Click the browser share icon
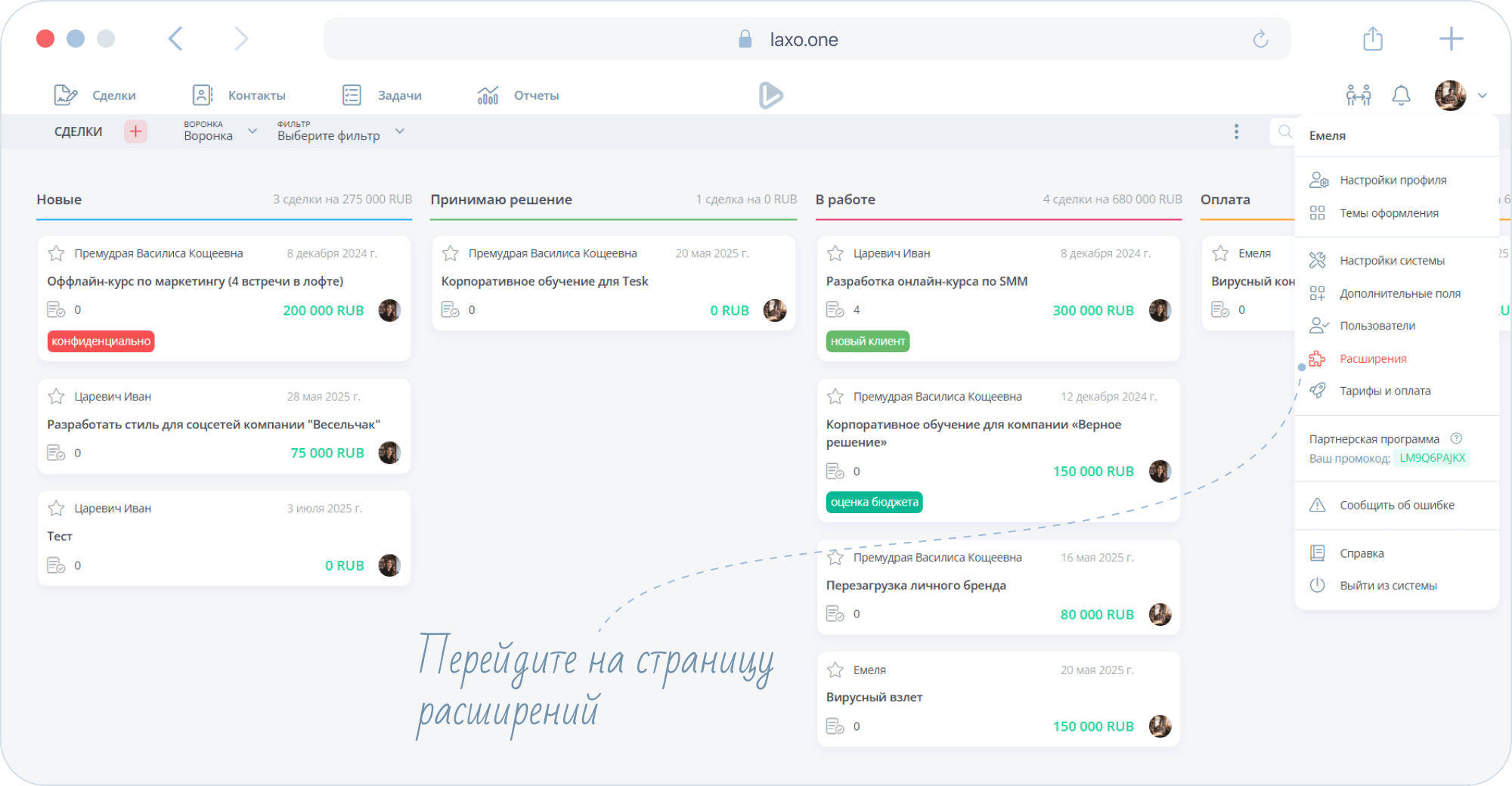 tap(1372, 39)
